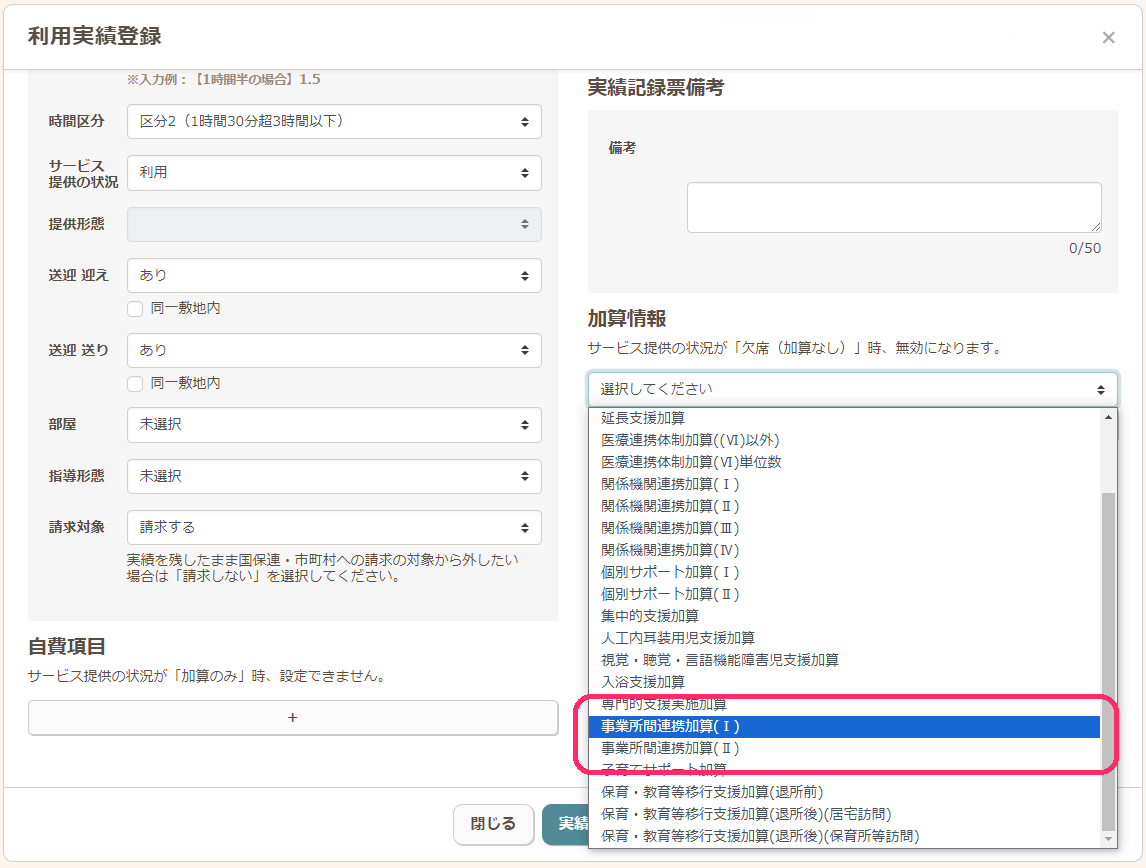The height and width of the screenshot is (868, 1146).
Task: Open the 部屋 dropdown
Action: [334, 425]
